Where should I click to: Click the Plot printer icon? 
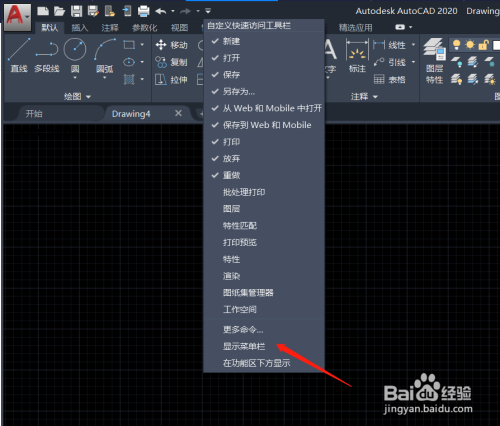(x=144, y=11)
